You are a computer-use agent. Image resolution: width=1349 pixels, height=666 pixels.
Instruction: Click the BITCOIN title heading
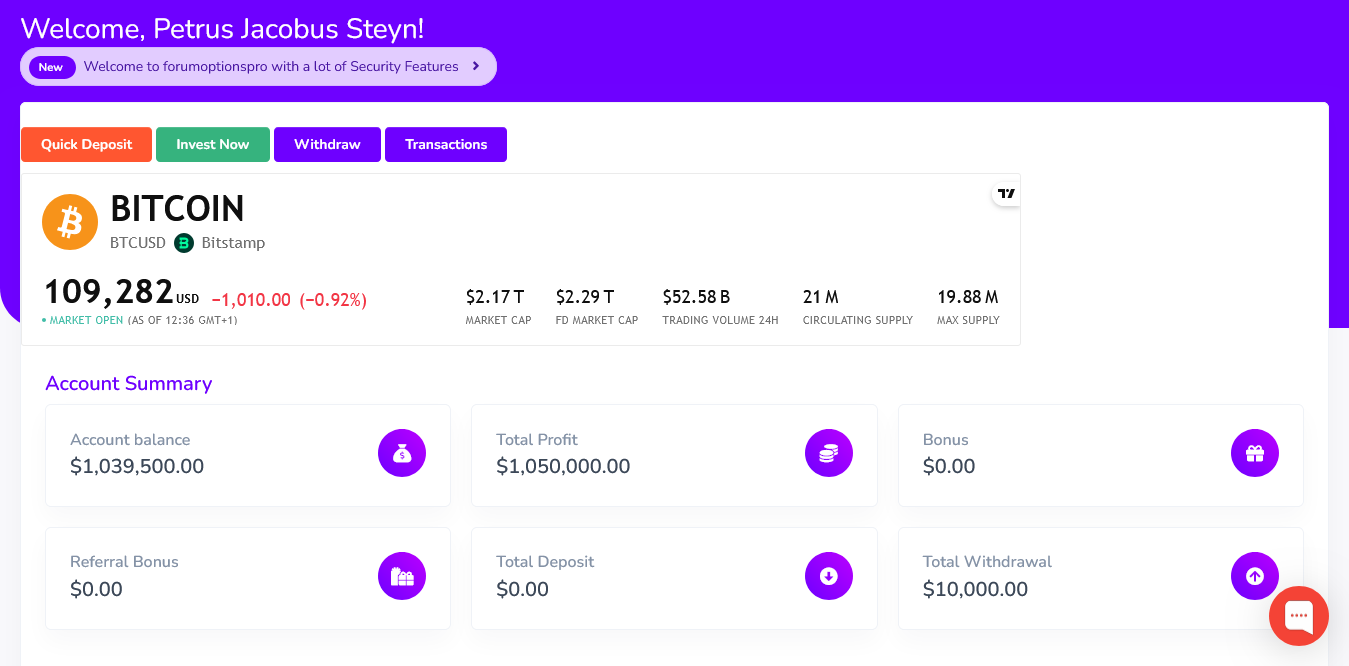177,209
